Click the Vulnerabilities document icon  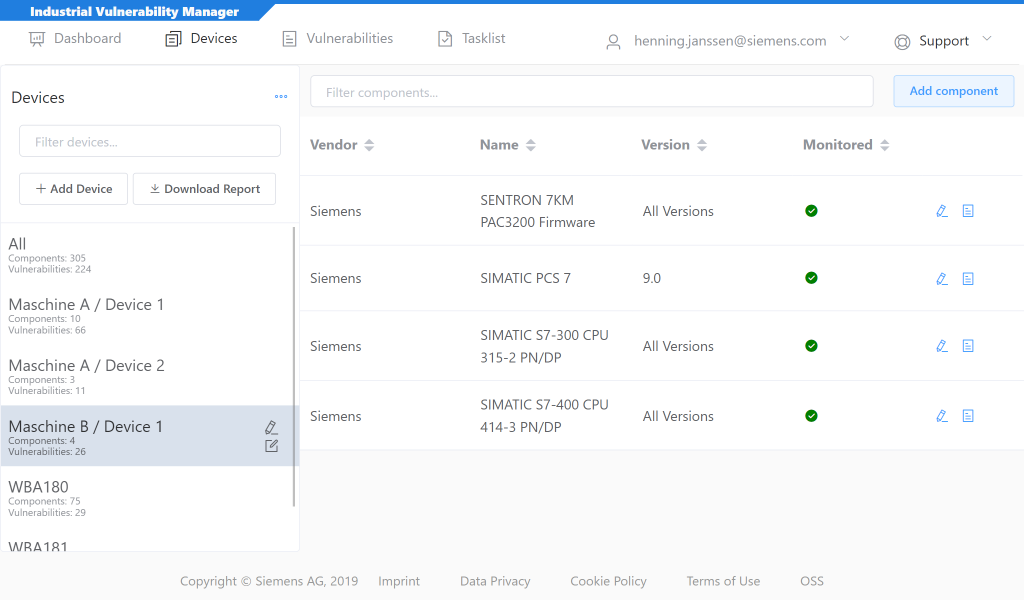(x=289, y=39)
